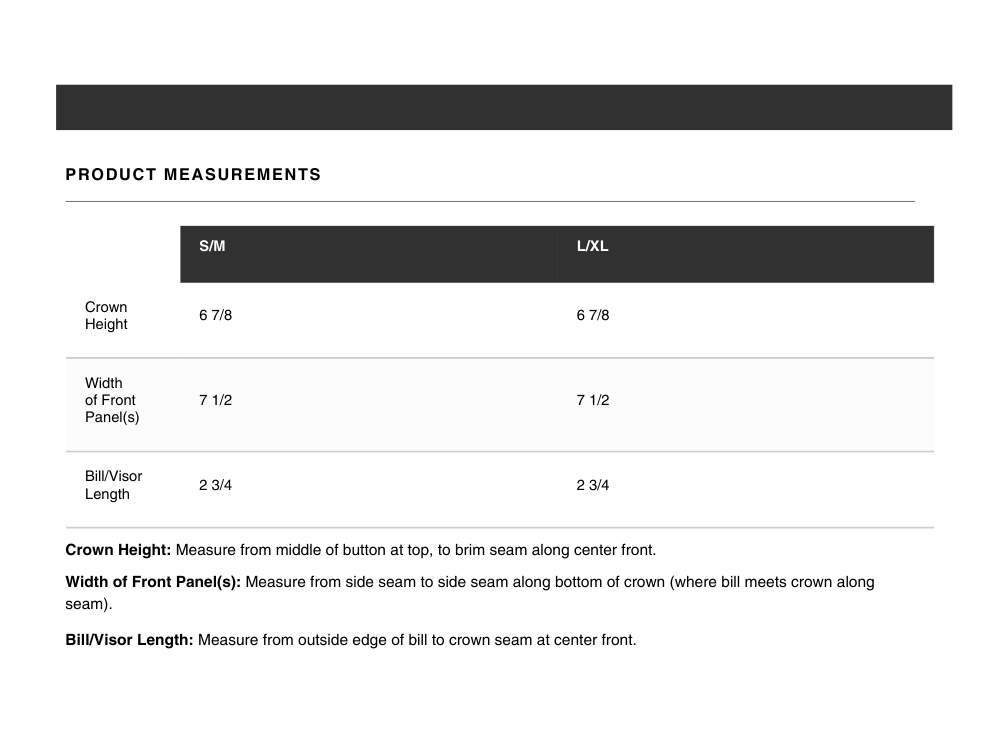Click the dark banner bar at top
Screen dimensions: 1000x750
coord(503,107)
